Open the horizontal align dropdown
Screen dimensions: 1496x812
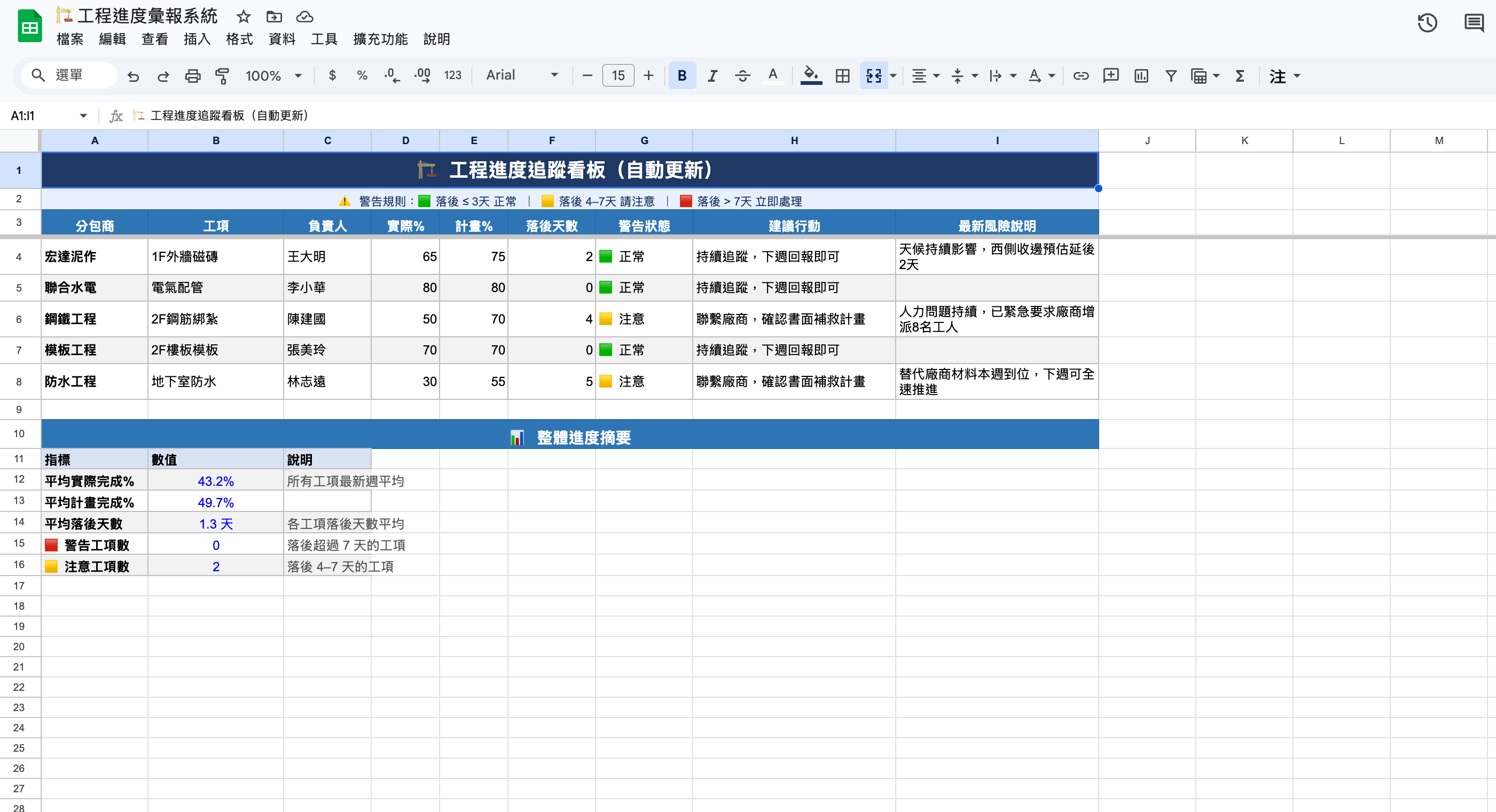(925, 75)
